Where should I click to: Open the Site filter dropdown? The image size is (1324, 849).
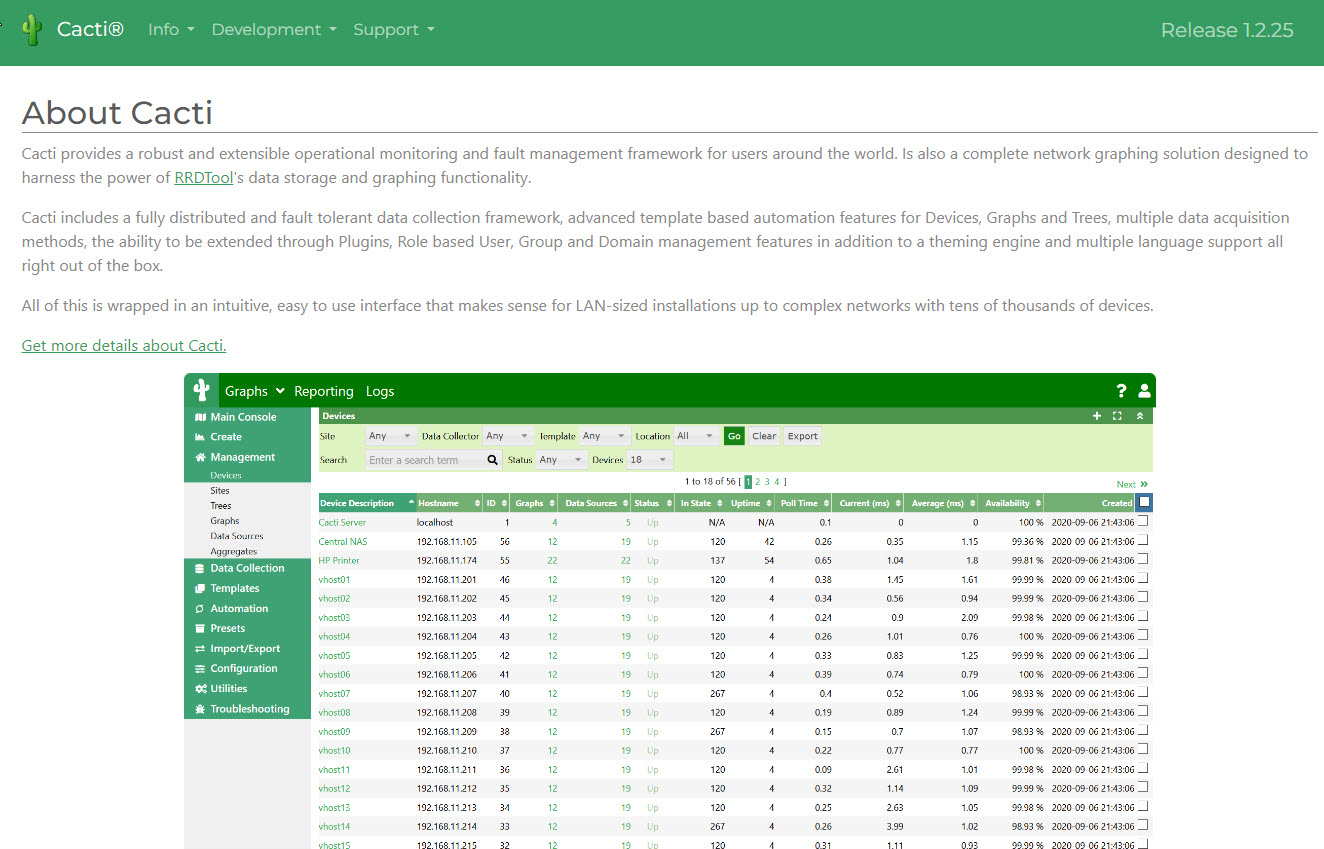pyautogui.click(x=391, y=435)
